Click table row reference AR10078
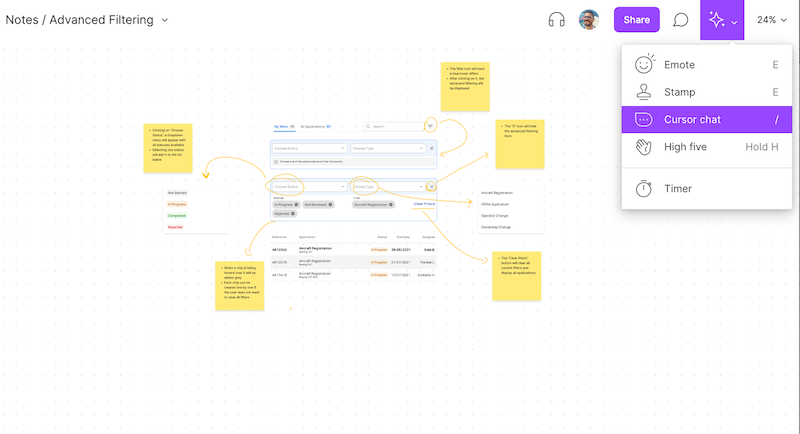Image resolution: width=800 pixels, height=434 pixels. (x=279, y=262)
